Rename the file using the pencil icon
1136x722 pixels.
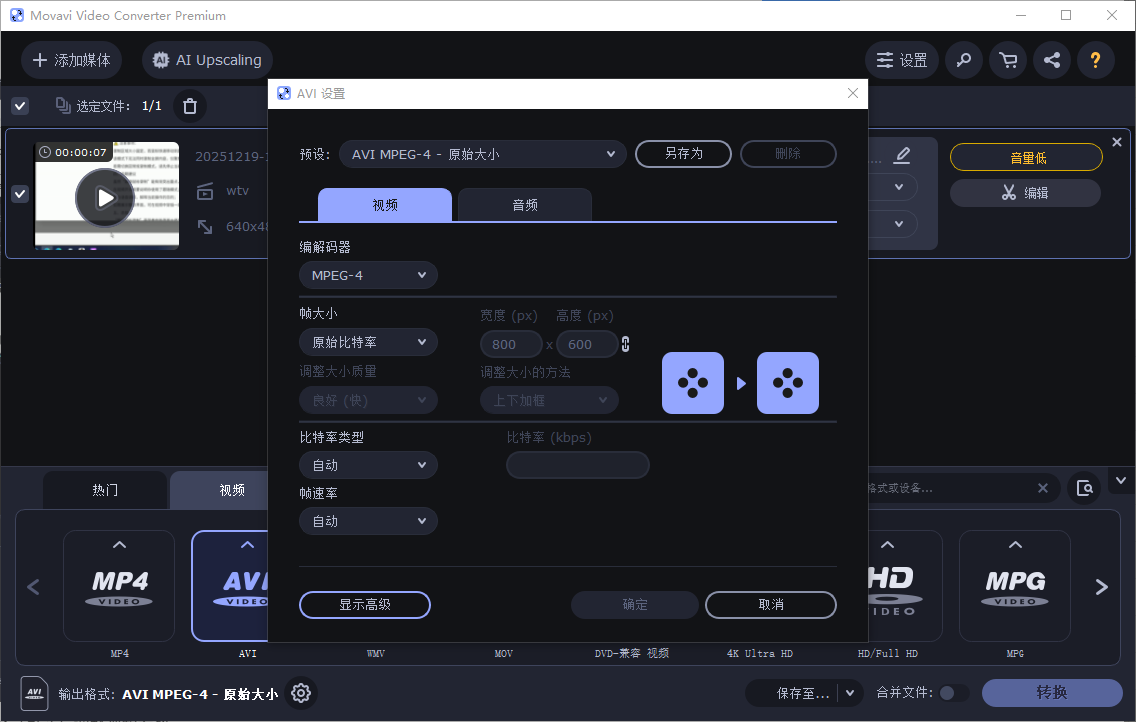[902, 155]
